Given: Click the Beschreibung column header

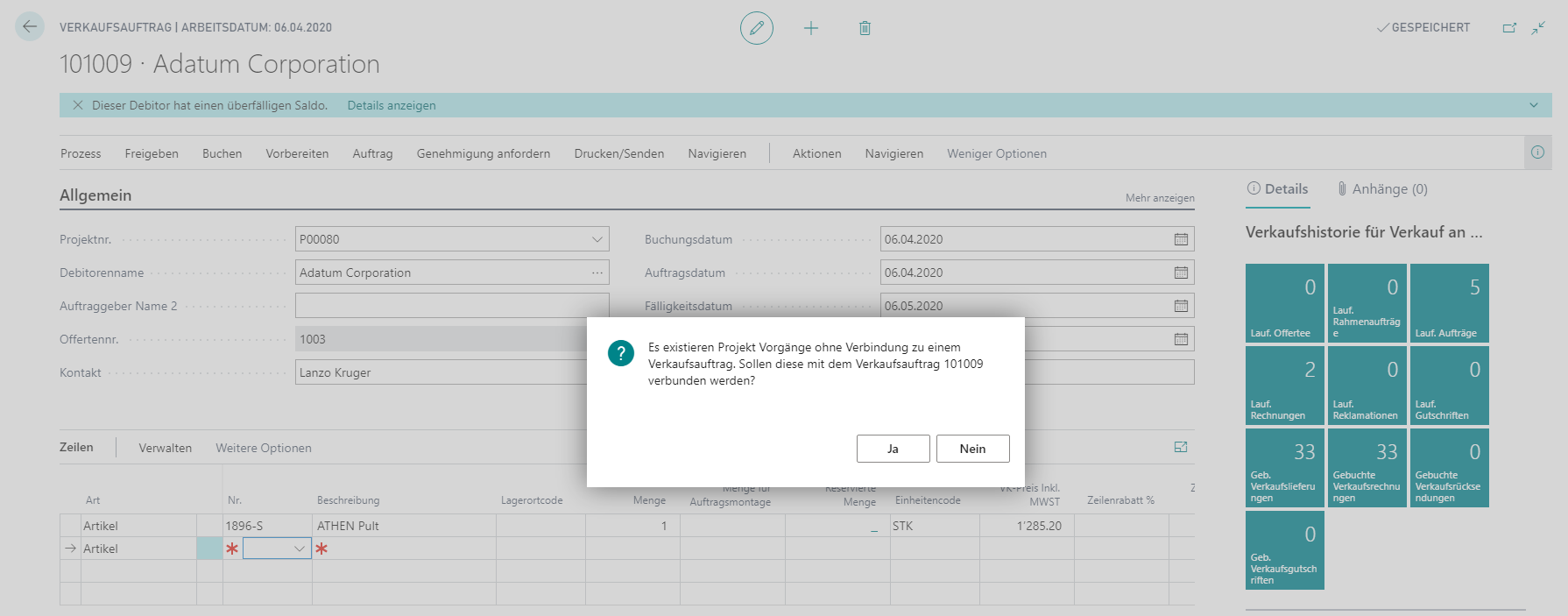Looking at the screenshot, I should coord(349,500).
